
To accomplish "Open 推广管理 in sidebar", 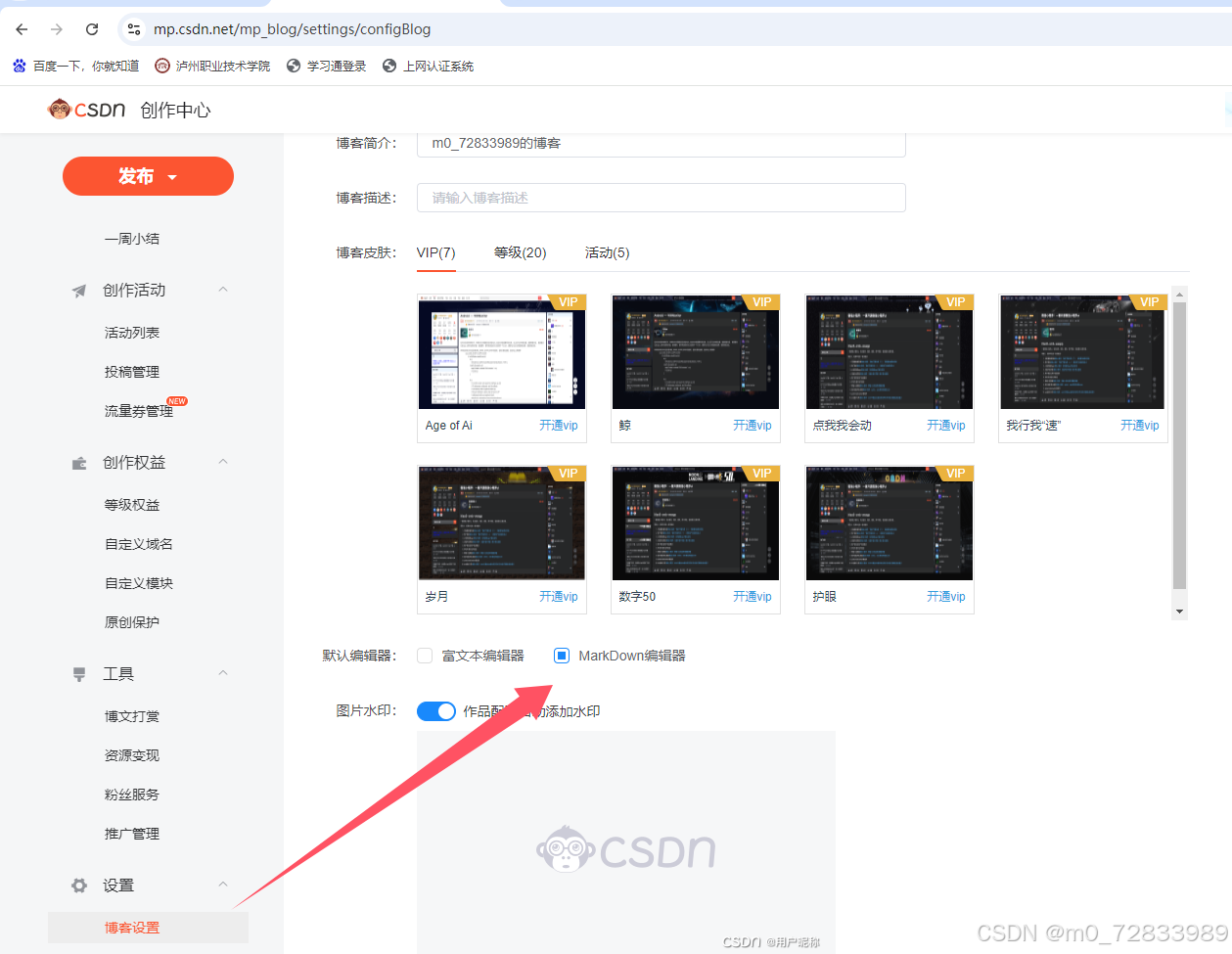I will click(132, 834).
